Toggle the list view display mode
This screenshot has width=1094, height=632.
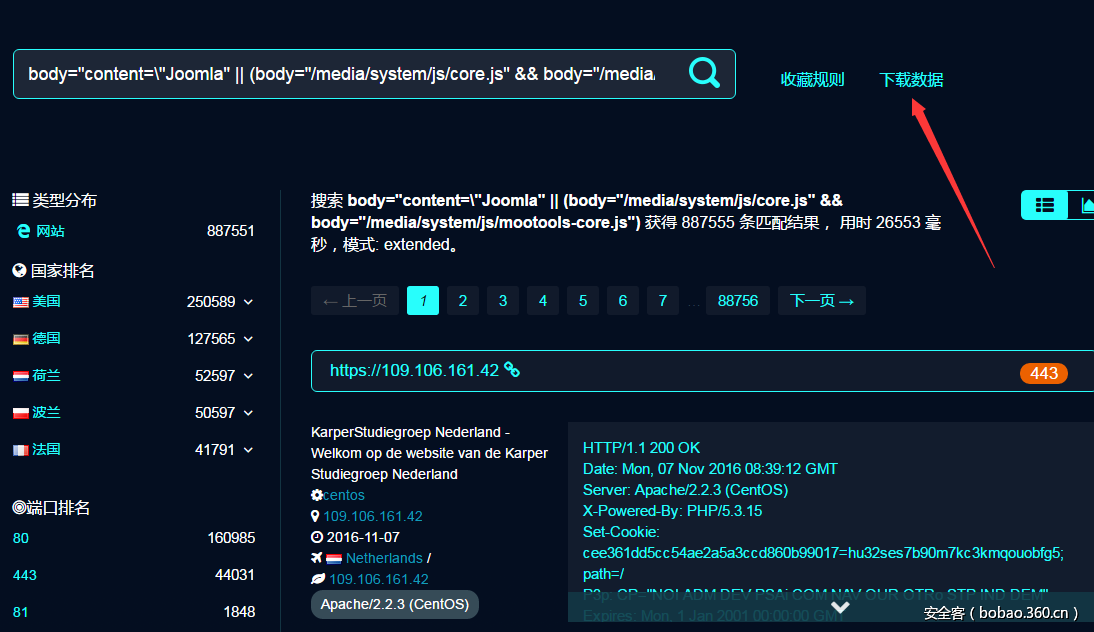1044,204
